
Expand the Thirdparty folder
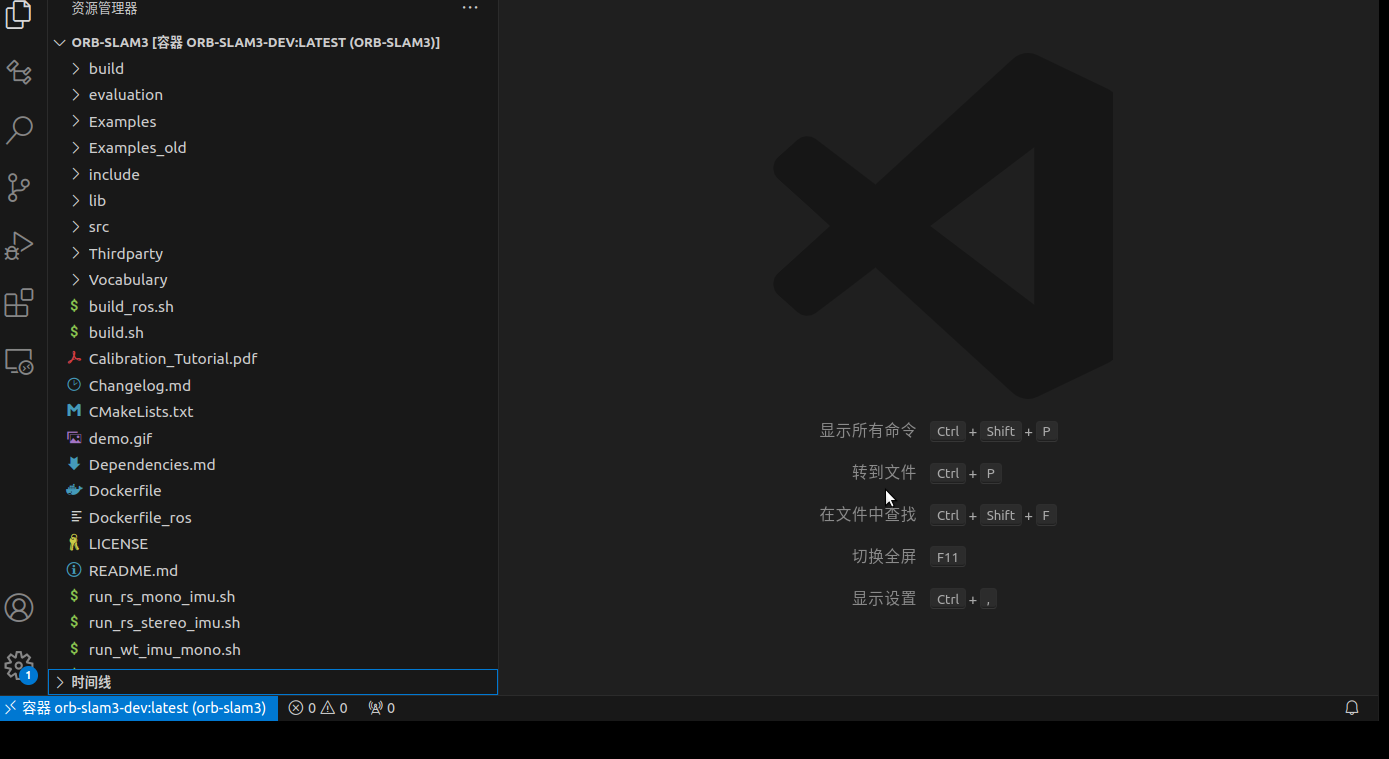coord(273,254)
